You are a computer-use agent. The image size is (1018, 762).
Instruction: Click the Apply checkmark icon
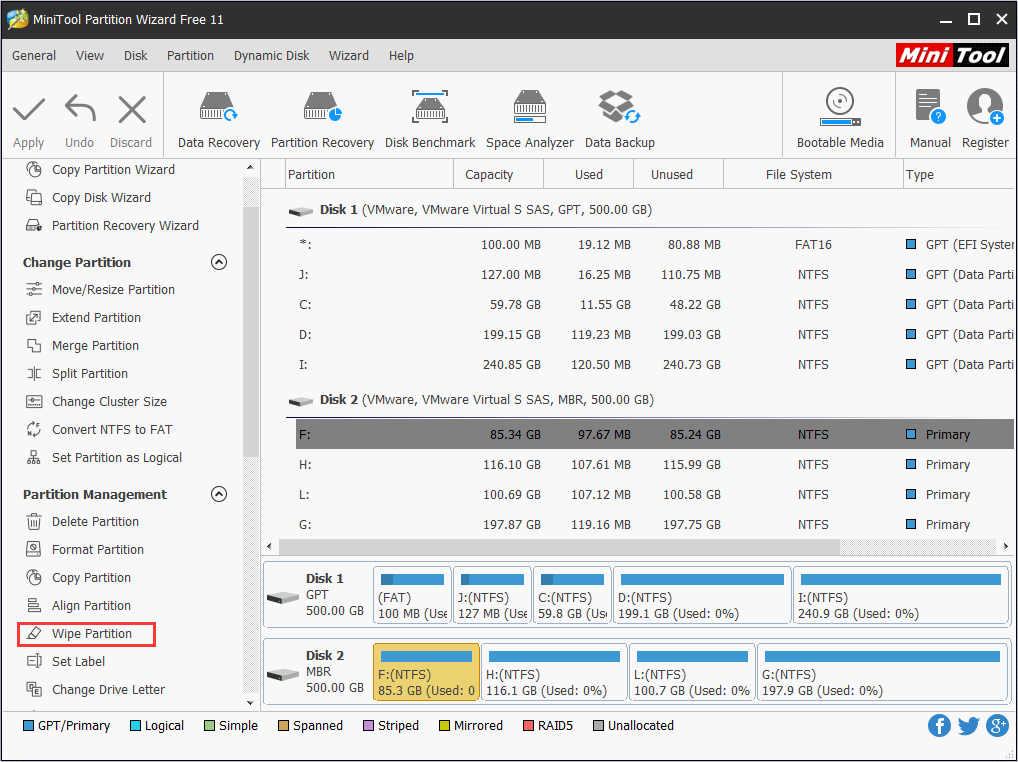(x=29, y=110)
